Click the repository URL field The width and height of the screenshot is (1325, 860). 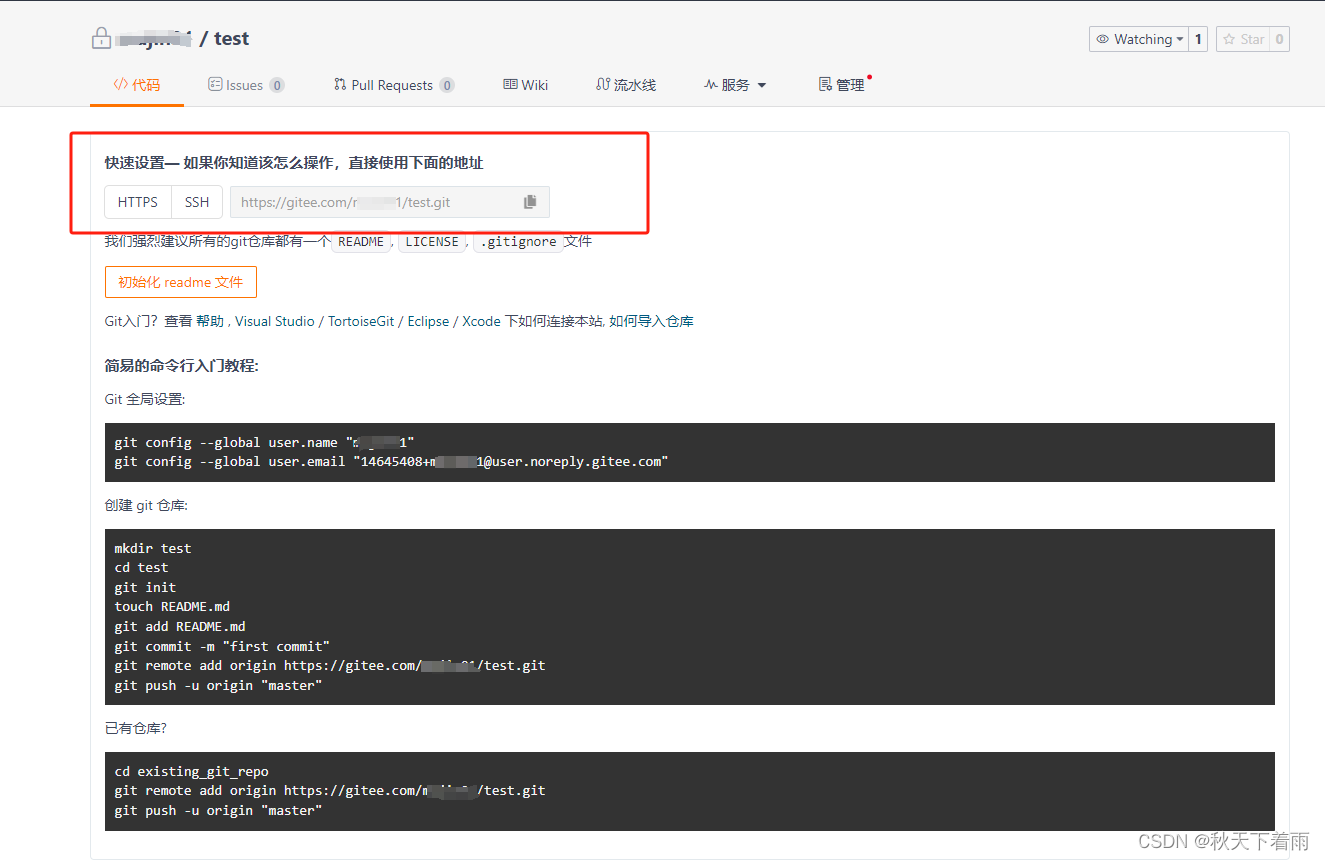point(390,202)
